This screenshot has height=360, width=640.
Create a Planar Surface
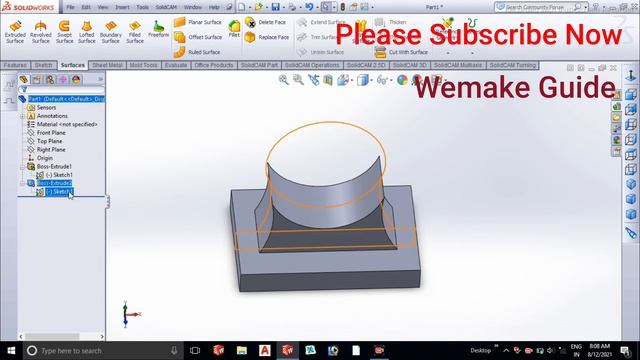(x=198, y=22)
